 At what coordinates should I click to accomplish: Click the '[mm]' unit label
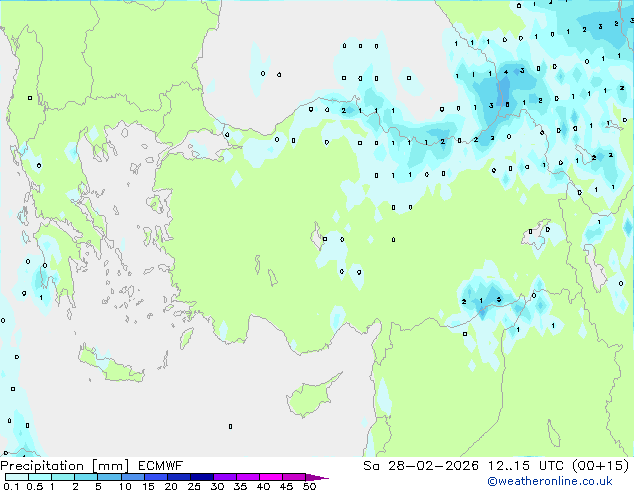point(110,466)
